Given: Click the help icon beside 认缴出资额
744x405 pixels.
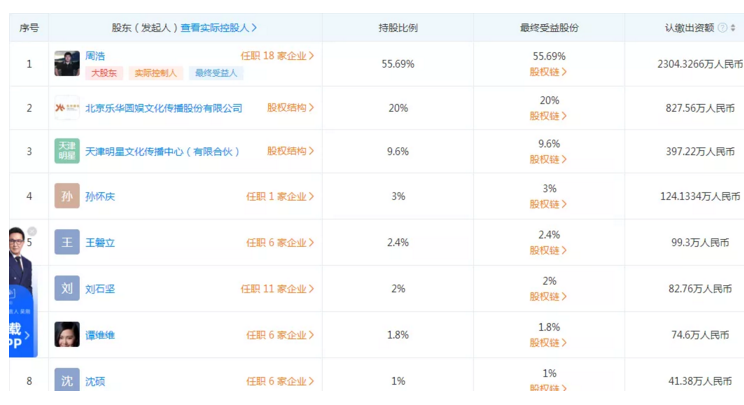Looking at the screenshot, I should [722, 28].
